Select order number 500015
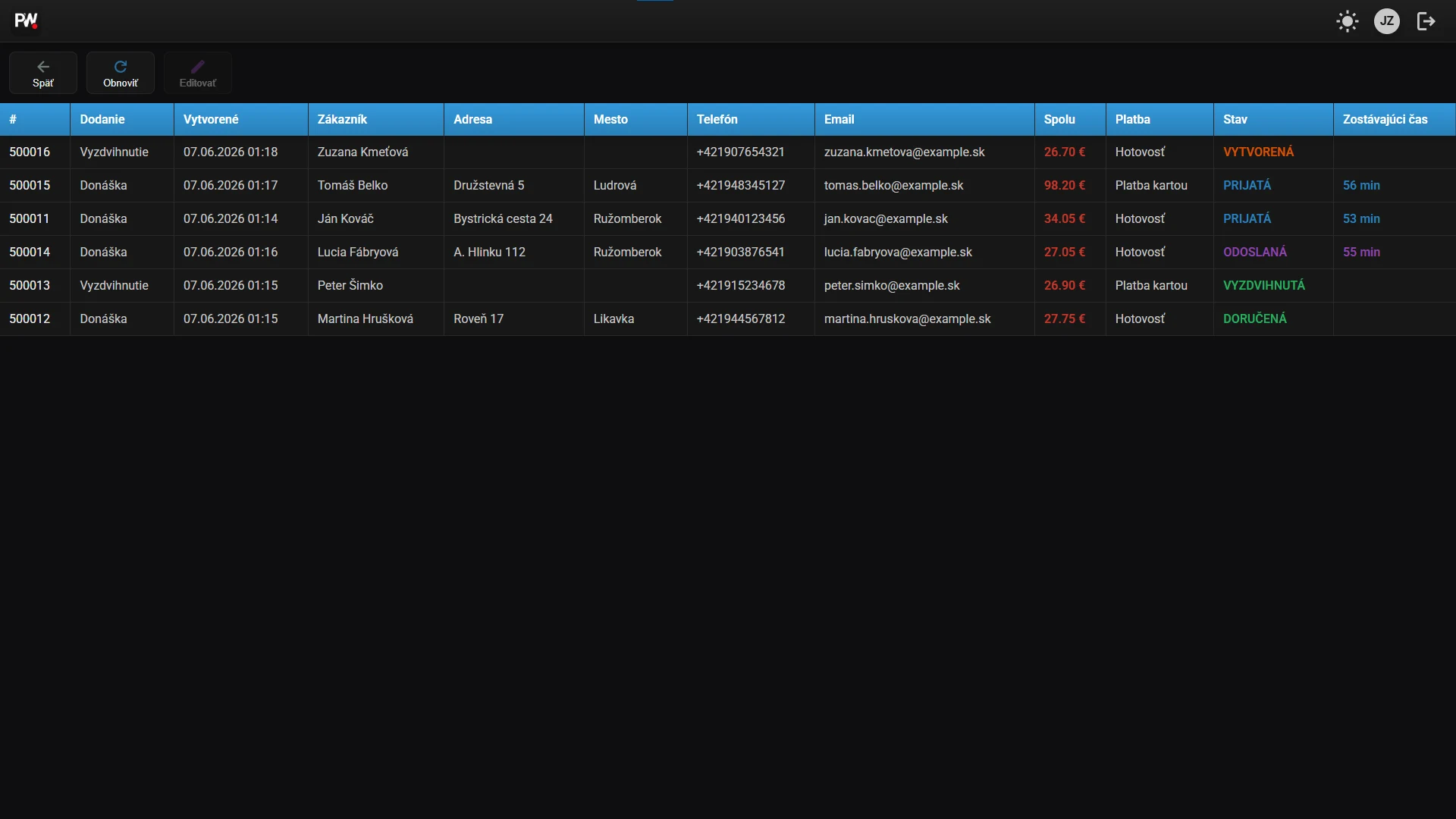The width and height of the screenshot is (1456, 819). click(30, 185)
